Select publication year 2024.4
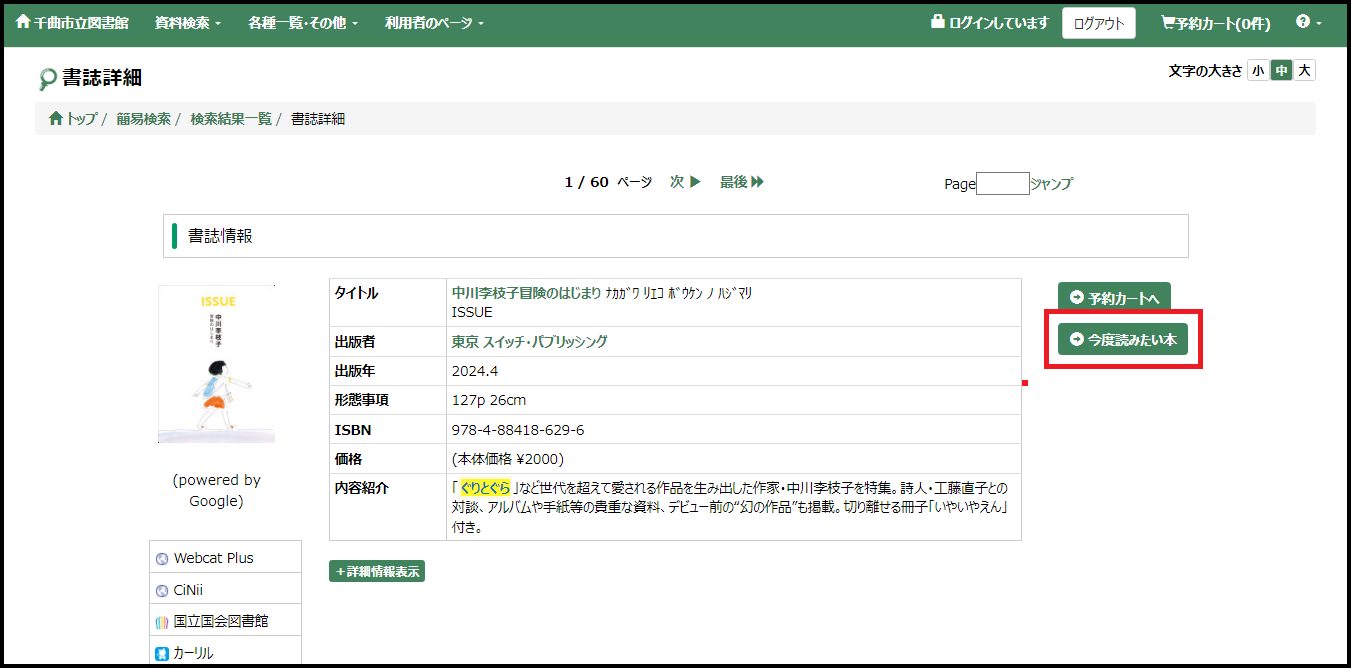The image size is (1351, 668). (x=475, y=371)
